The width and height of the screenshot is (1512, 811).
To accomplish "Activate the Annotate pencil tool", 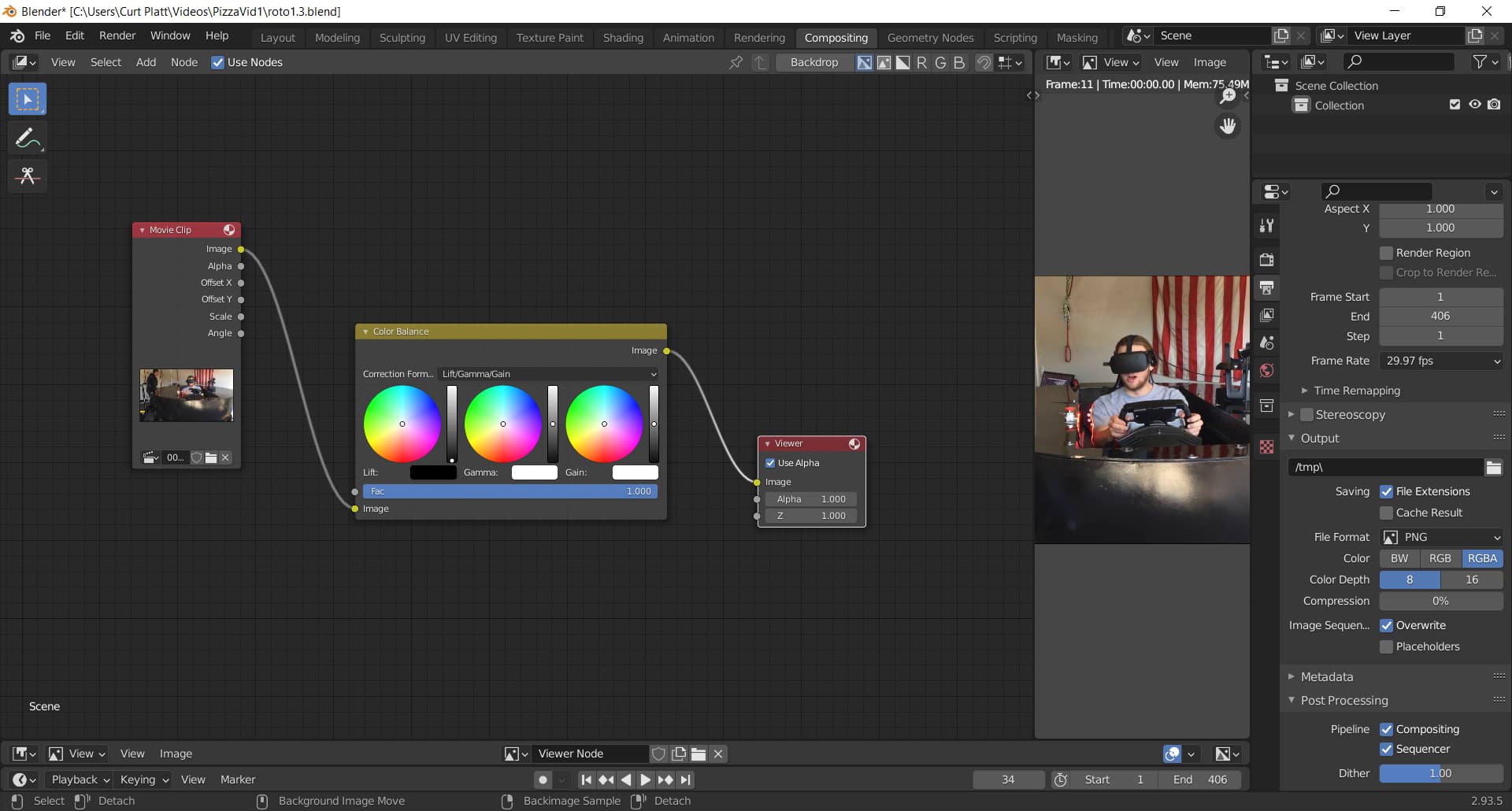I will [x=28, y=139].
